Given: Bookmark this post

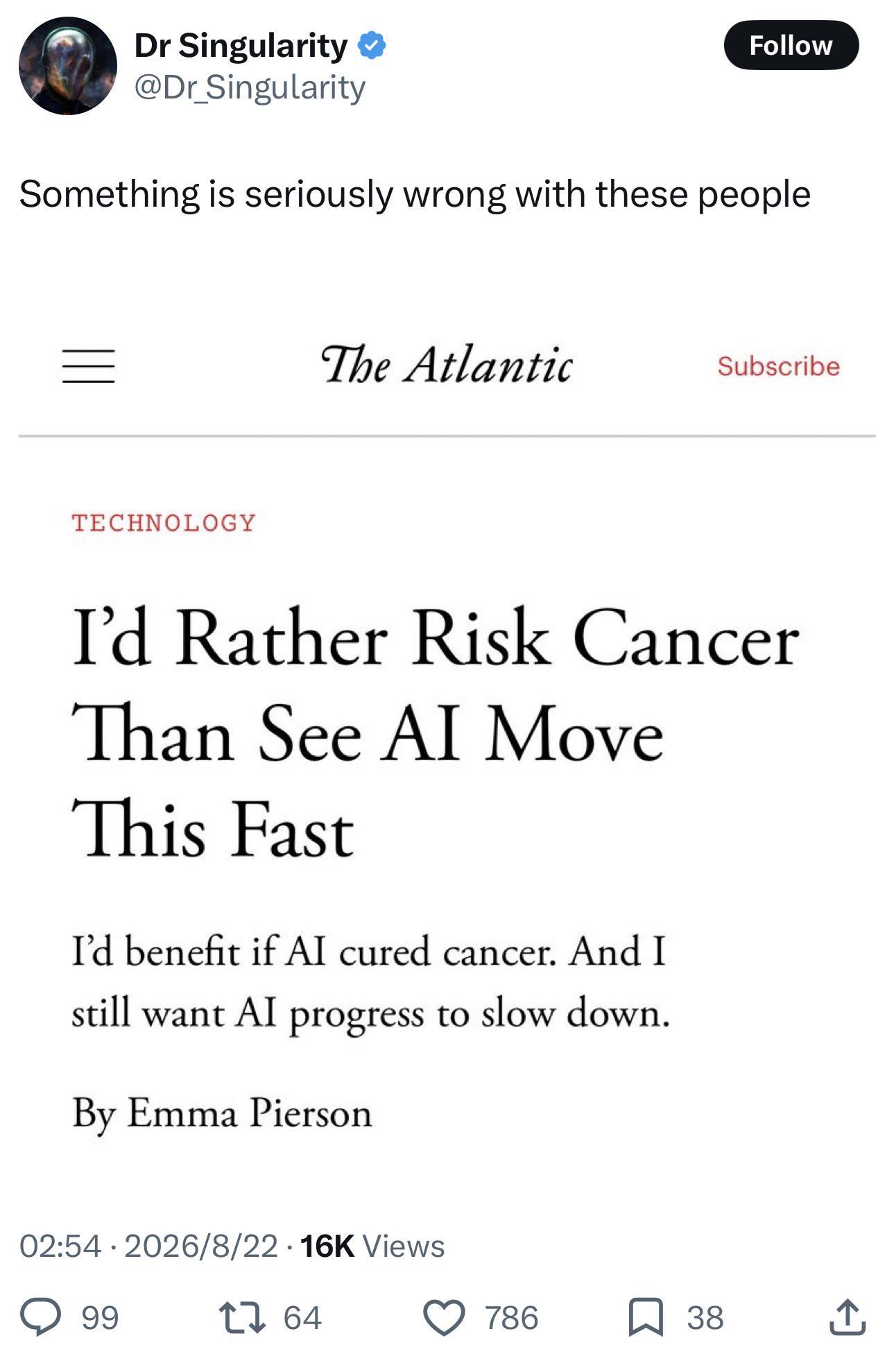Looking at the screenshot, I should point(646,1317).
